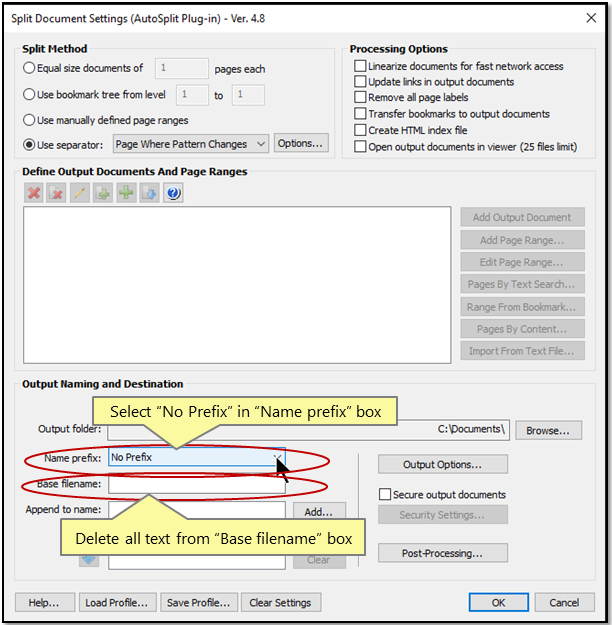
Task: Open Output Options... settings
Action: [442, 464]
